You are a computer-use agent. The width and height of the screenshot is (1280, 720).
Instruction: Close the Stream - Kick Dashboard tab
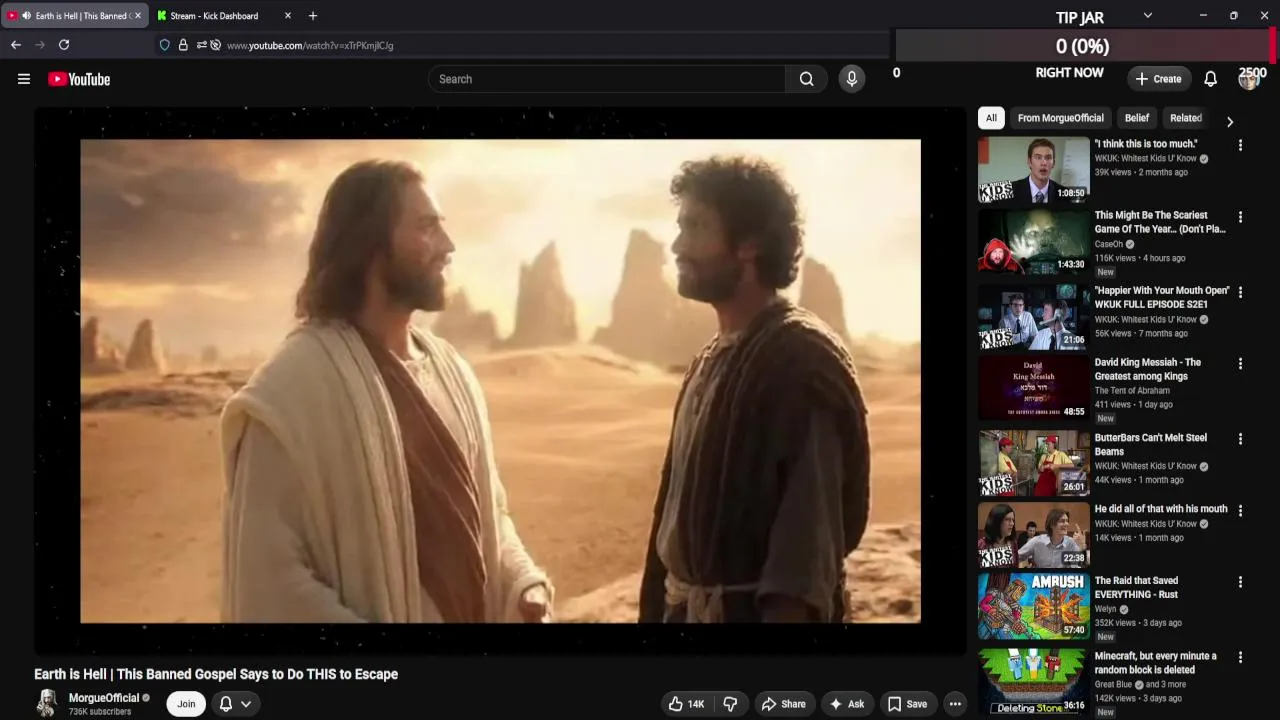288,16
